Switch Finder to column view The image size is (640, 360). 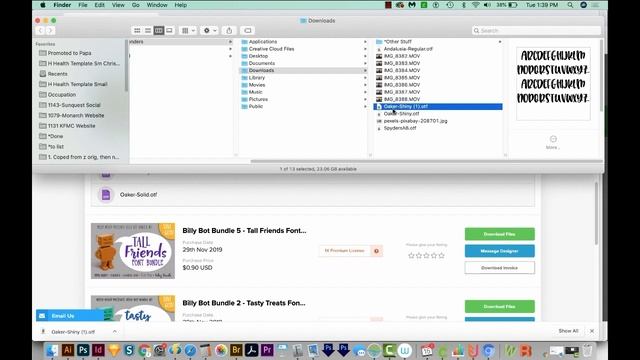pyautogui.click(x=159, y=31)
